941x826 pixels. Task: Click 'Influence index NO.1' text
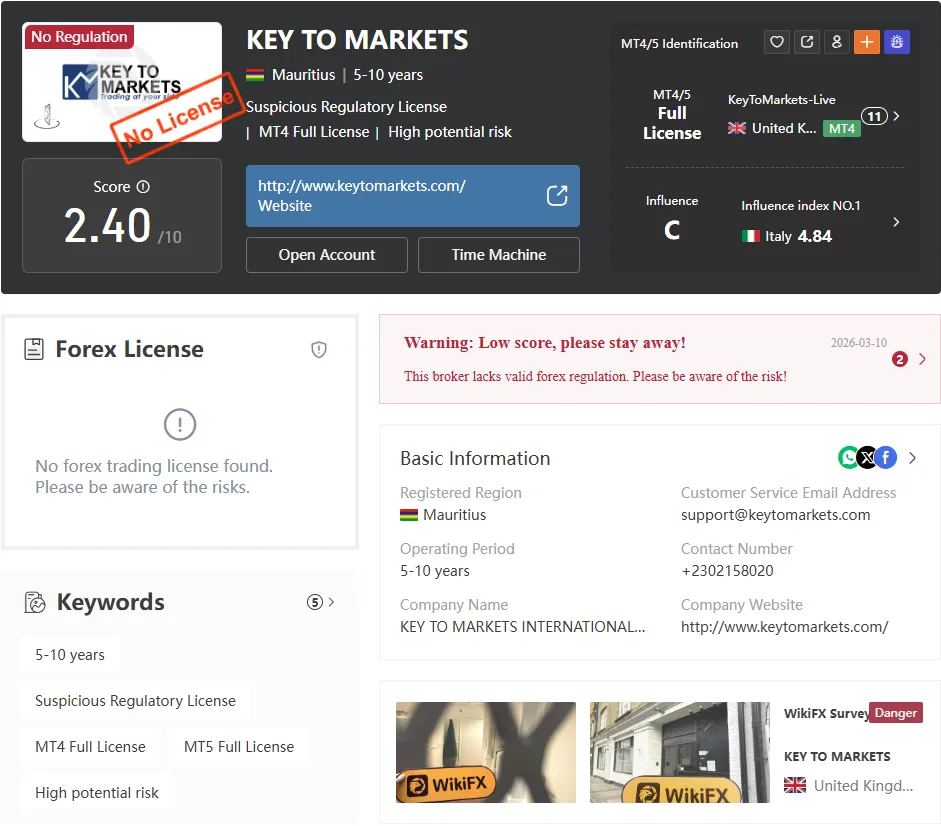point(801,205)
